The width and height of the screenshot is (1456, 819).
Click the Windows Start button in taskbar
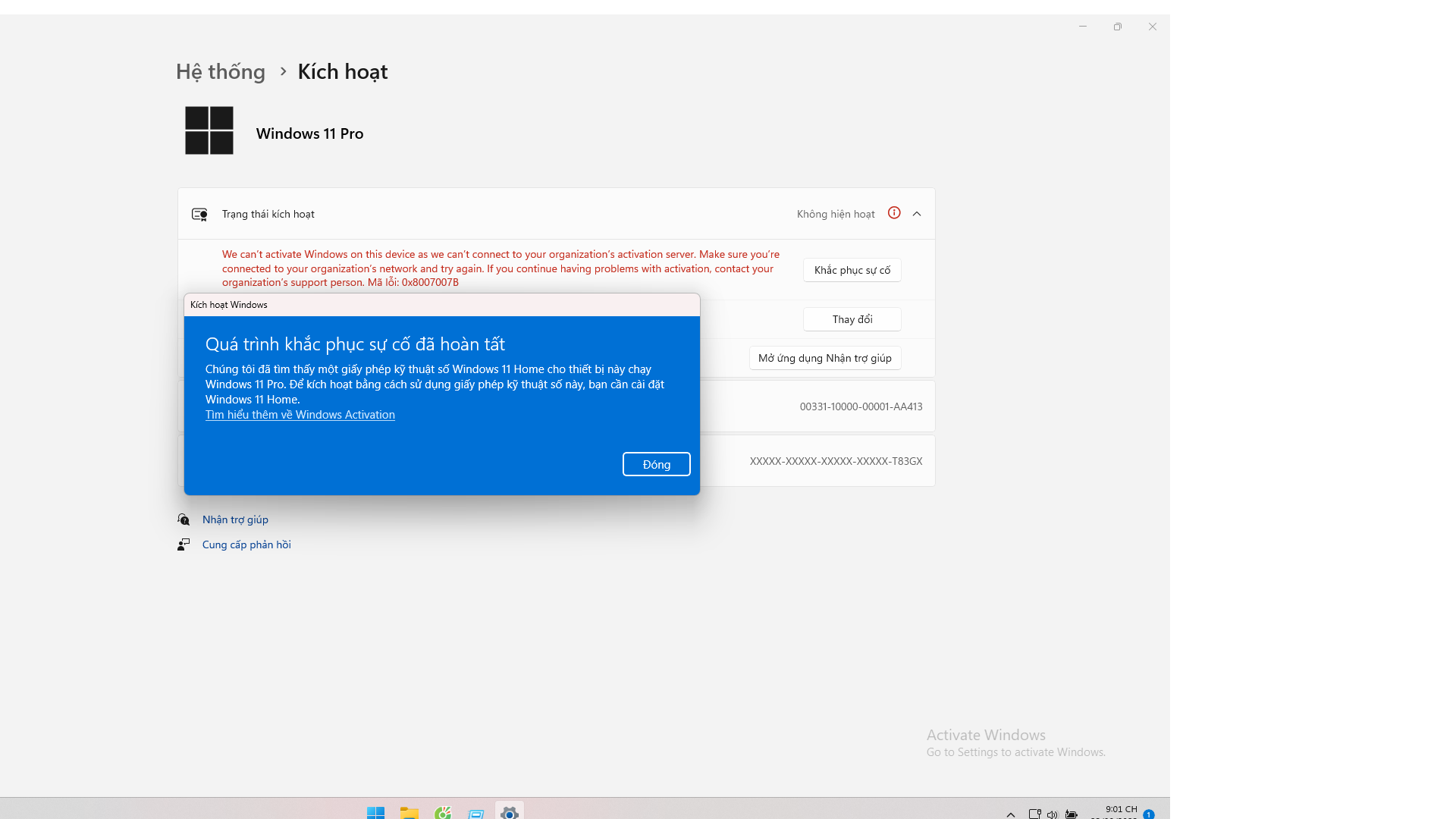point(375,812)
